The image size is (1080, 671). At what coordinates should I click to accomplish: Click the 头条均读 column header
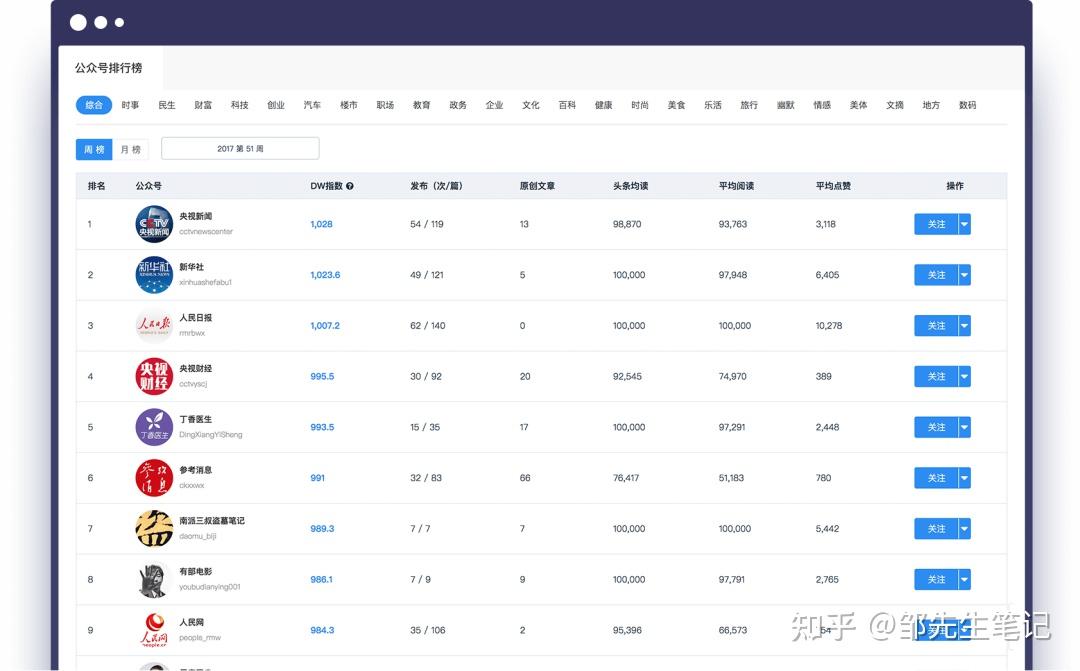630,186
